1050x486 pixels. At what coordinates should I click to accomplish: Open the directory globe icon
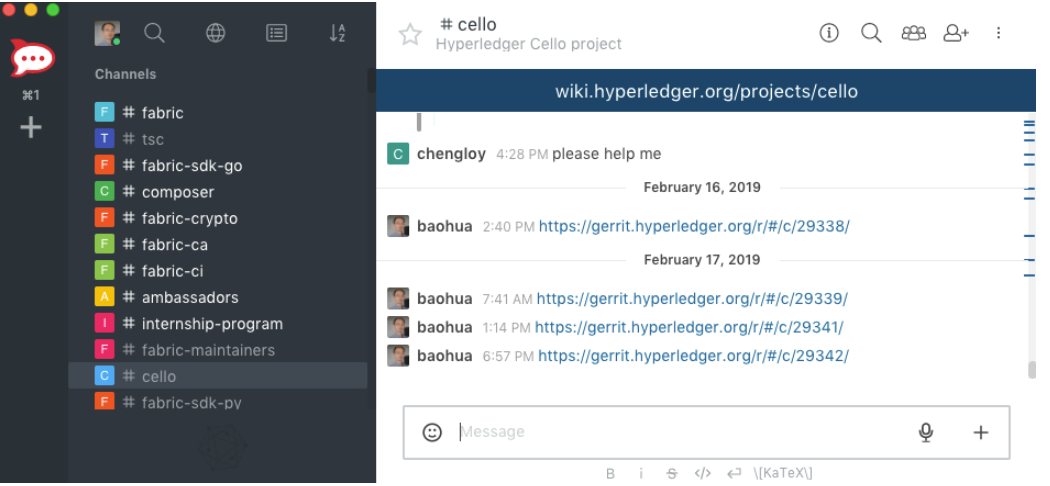point(215,33)
